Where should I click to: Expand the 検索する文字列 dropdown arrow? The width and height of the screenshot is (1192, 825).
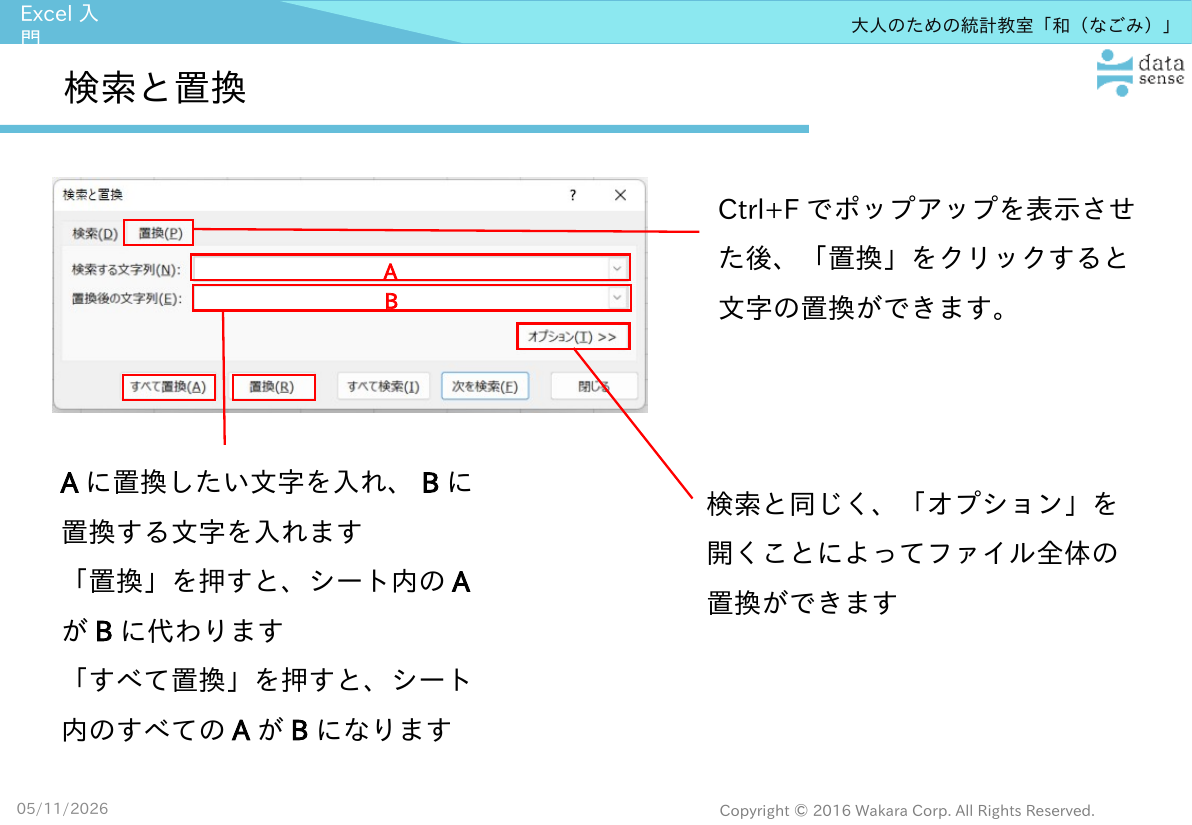pos(617,268)
